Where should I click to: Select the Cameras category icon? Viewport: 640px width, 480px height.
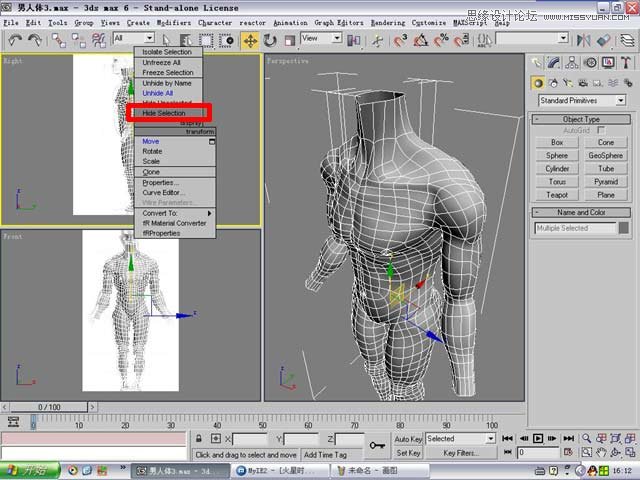coord(583,83)
